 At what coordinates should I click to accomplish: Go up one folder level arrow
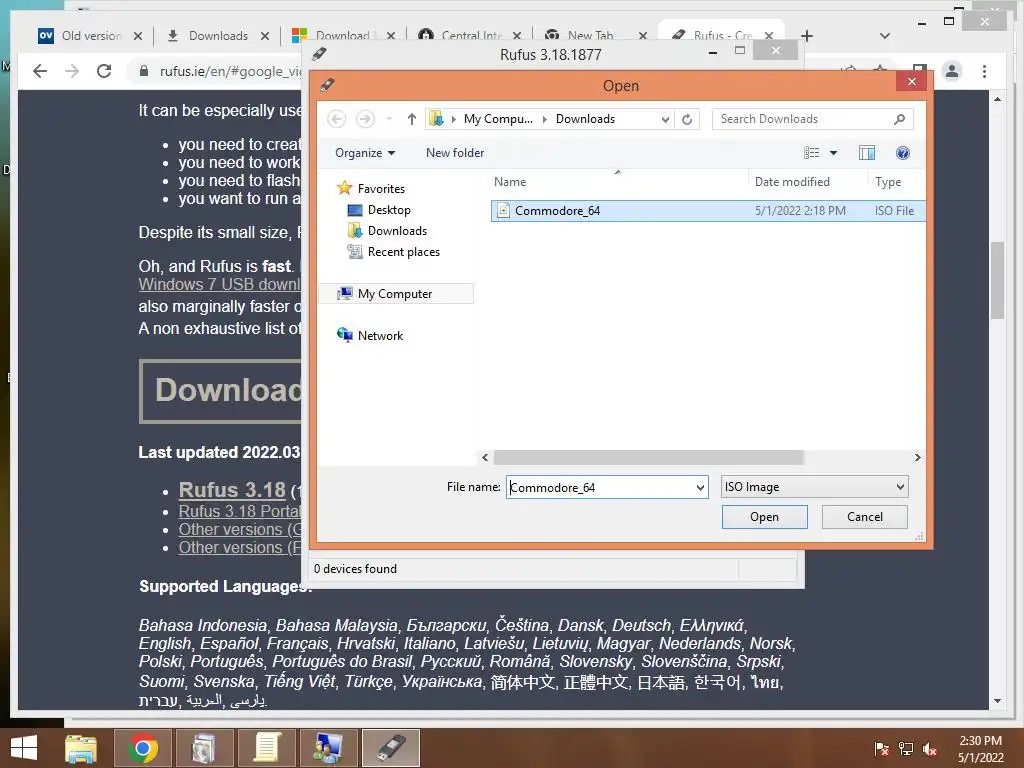coord(411,119)
